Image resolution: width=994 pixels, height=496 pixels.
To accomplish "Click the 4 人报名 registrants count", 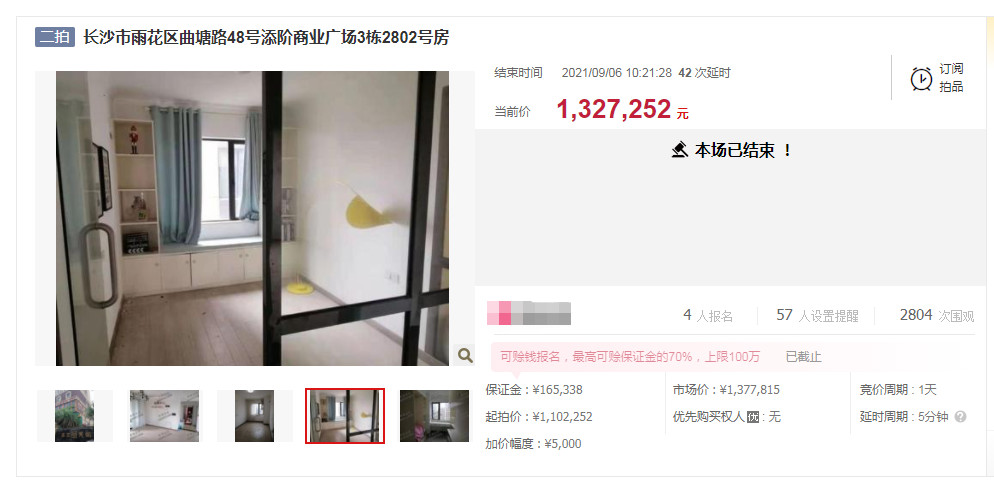I will (708, 315).
